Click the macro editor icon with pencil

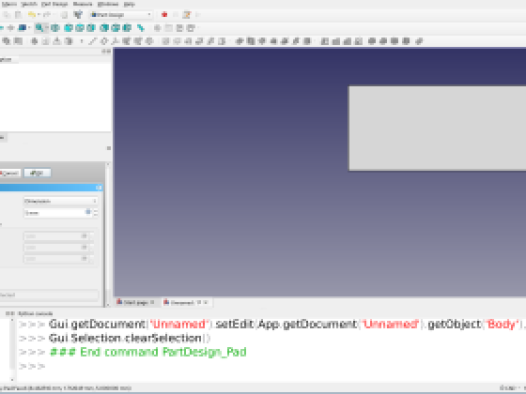[187, 14]
